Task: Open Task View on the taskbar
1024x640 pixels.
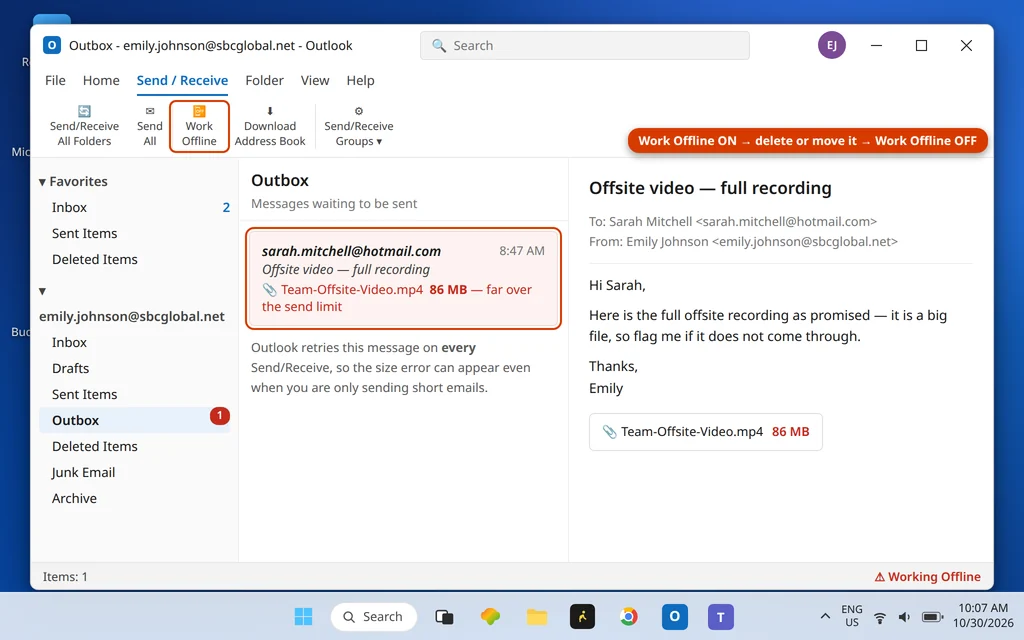Action: [x=444, y=616]
